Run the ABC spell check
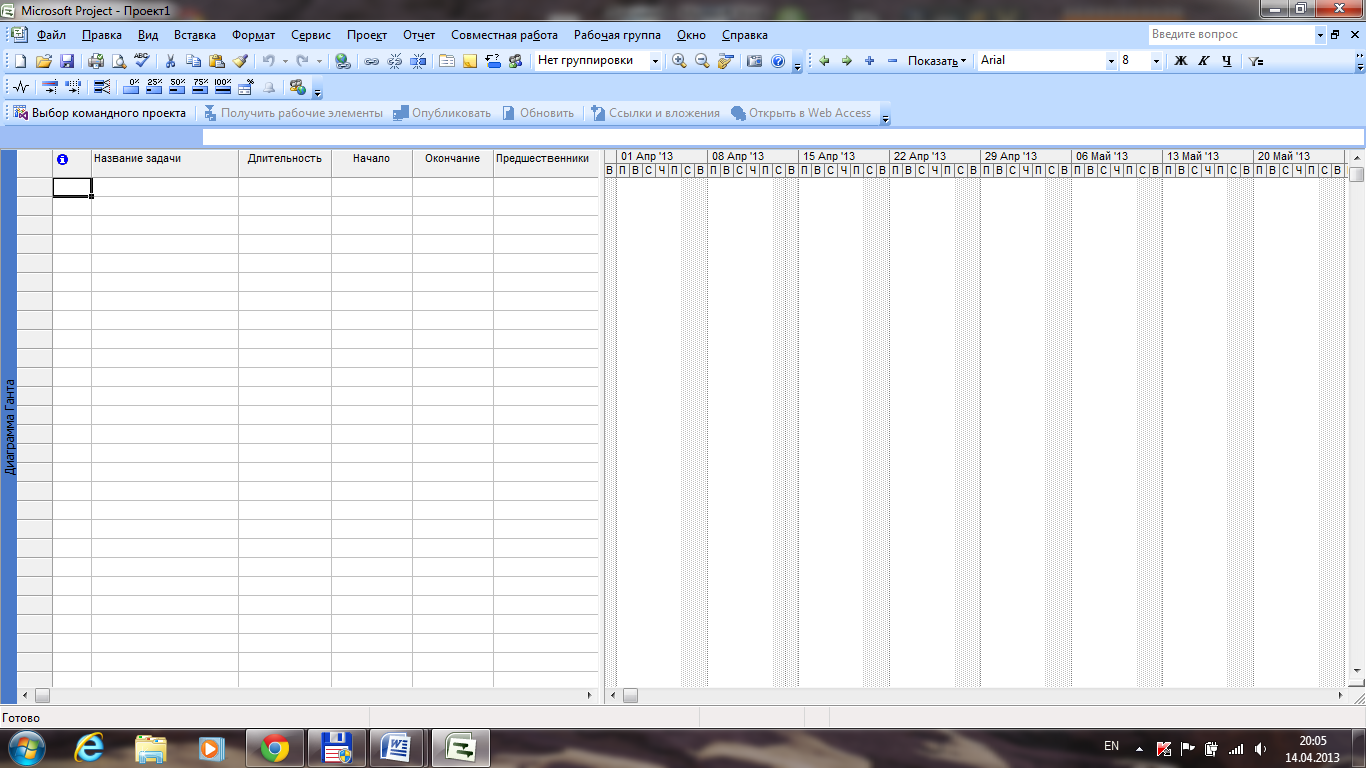This screenshot has height=768, width=1366. [x=142, y=61]
